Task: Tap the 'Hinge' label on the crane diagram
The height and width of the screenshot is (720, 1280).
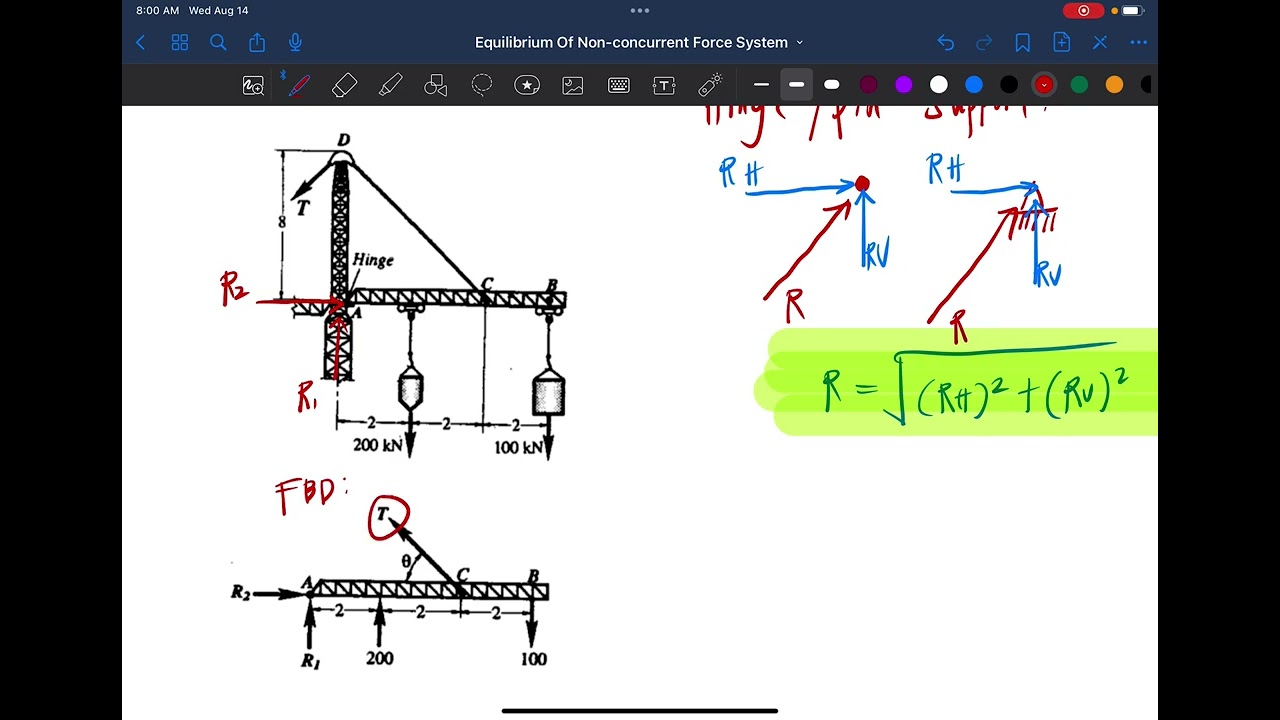Action: pos(373,260)
